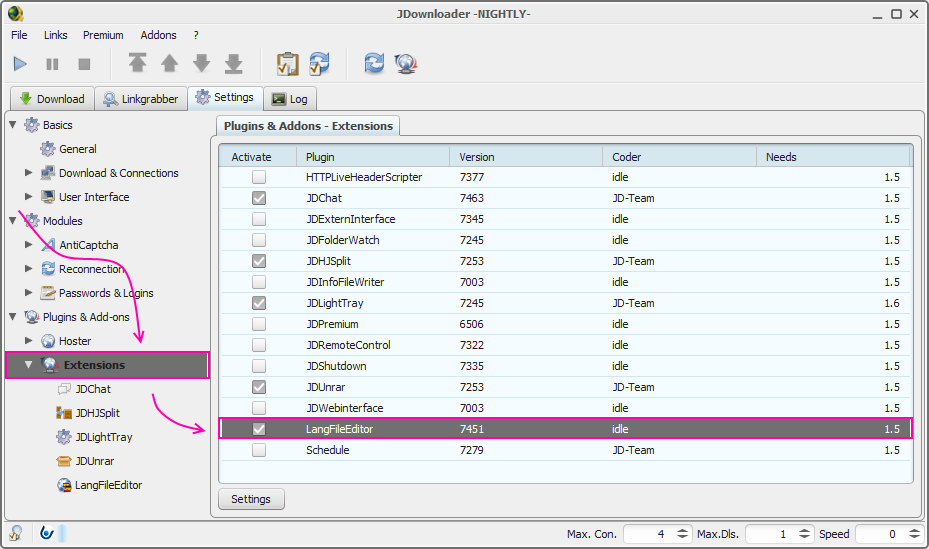Expand Download & Connections node
Screen dimensions: 929x549
(x=28, y=172)
